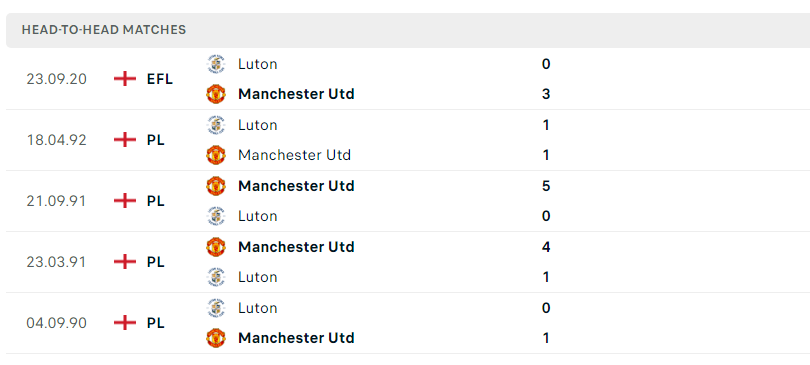This screenshot has width=810, height=365.
Task: Click the 23.09.20 match date
Action: click(x=56, y=79)
